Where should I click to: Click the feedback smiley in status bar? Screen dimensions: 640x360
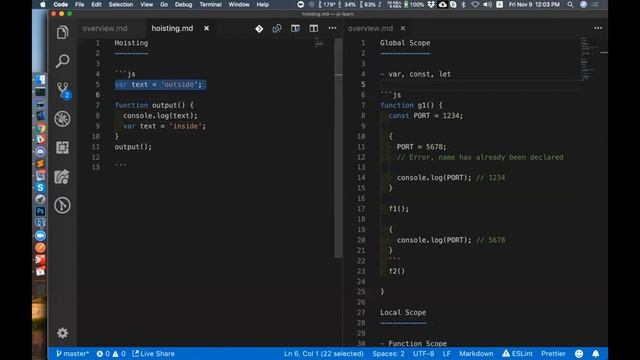coord(579,353)
